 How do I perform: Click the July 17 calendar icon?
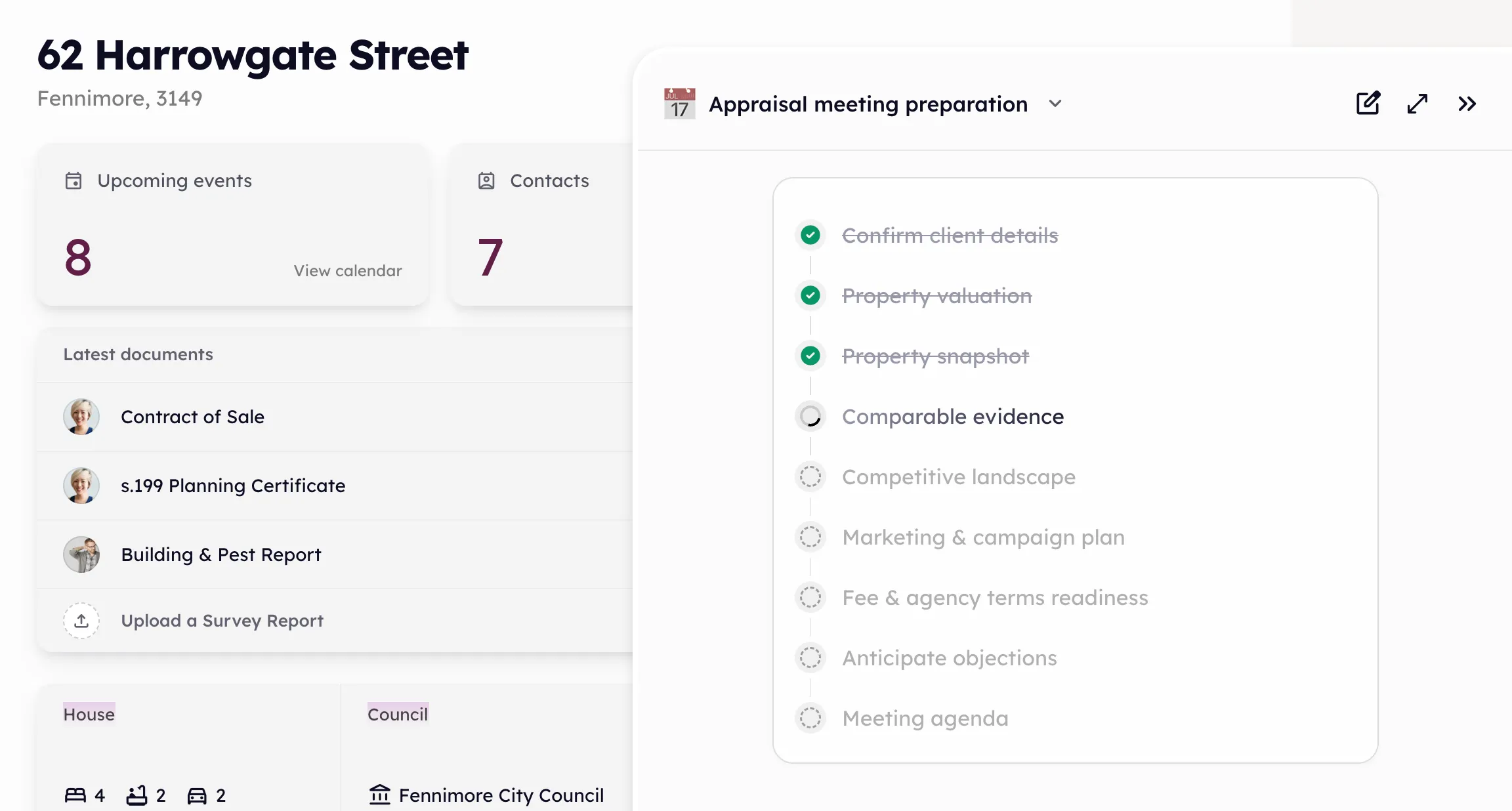tap(679, 104)
